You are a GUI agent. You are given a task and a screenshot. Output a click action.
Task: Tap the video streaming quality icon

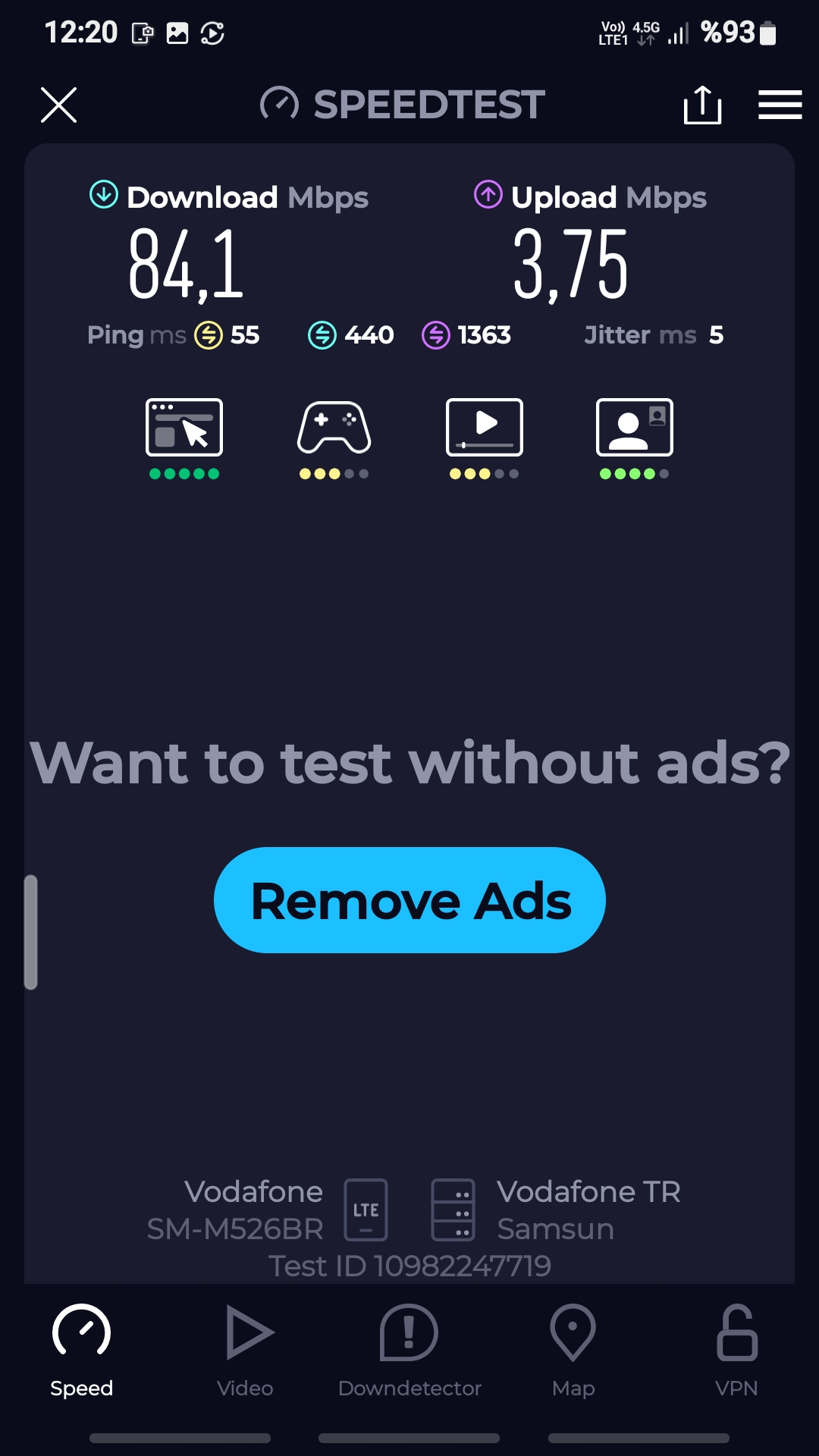(x=485, y=427)
